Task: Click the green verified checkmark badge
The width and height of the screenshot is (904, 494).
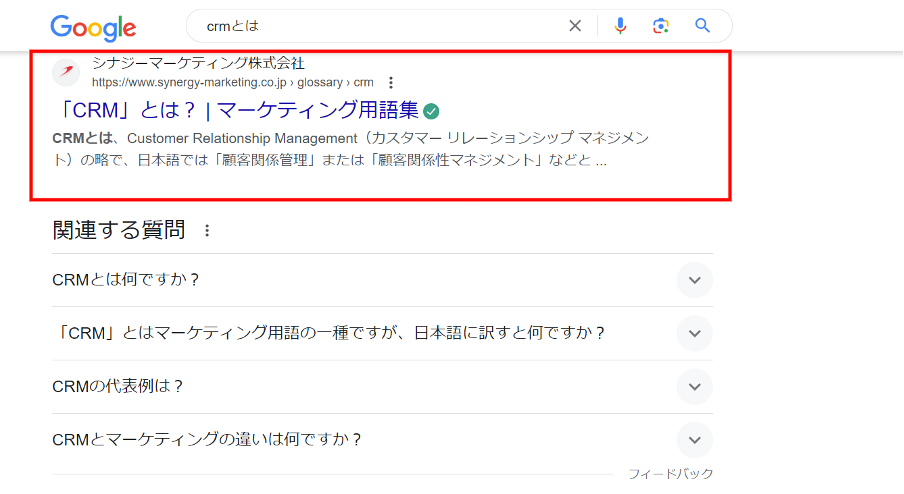Action: (431, 111)
